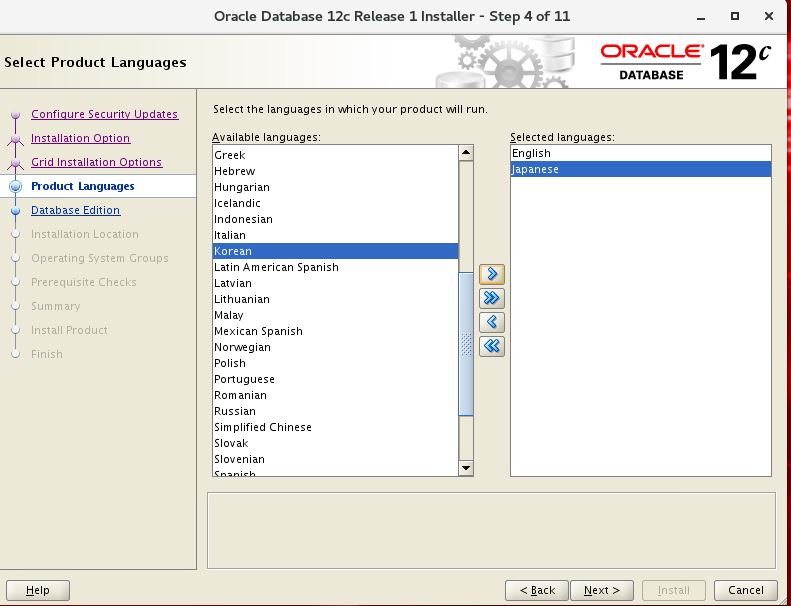Pick Simplified Chinese entry
The image size is (791, 606).
(x=335, y=427)
